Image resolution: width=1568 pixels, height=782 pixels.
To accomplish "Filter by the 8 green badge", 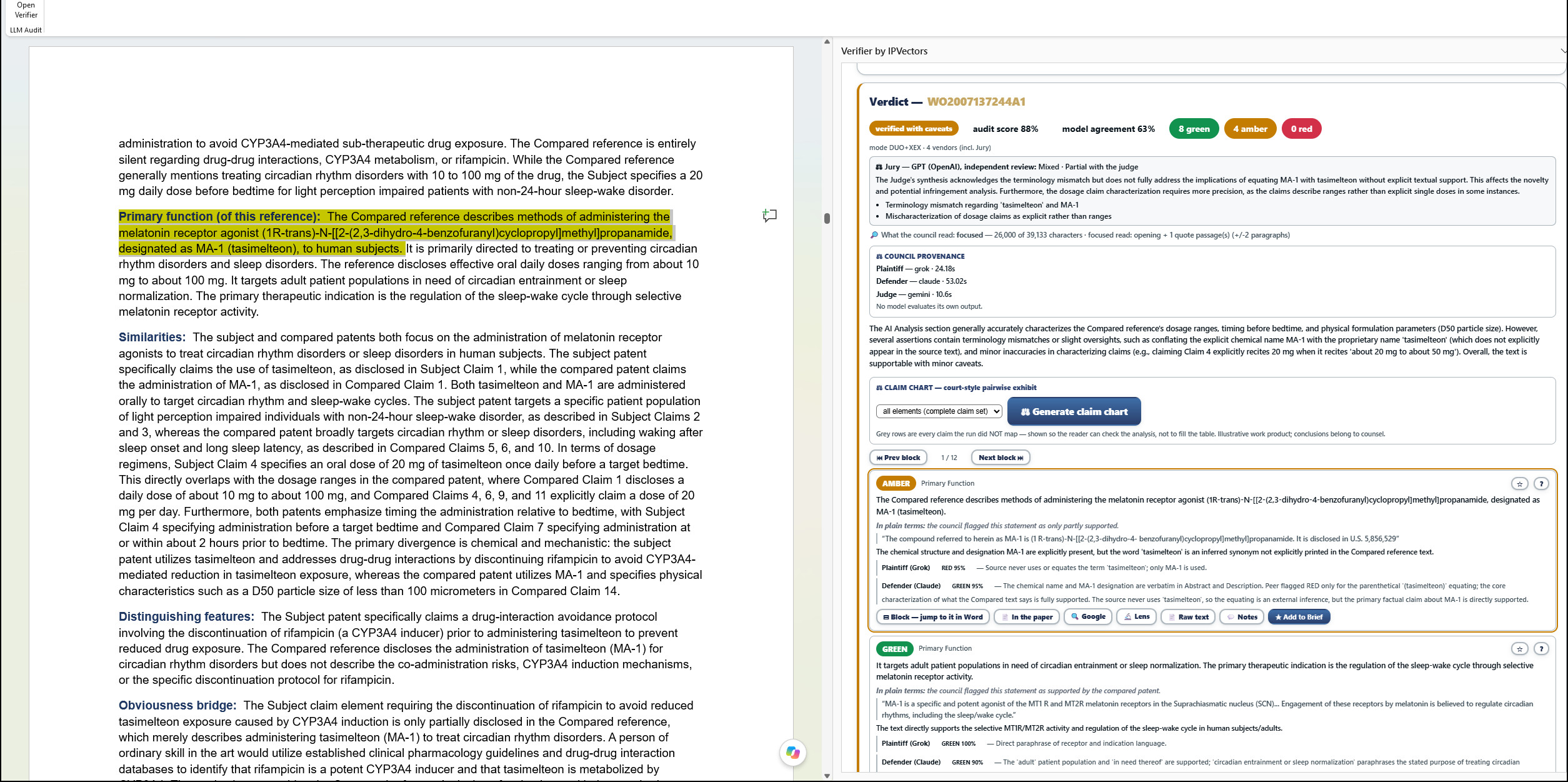I will (1194, 129).
